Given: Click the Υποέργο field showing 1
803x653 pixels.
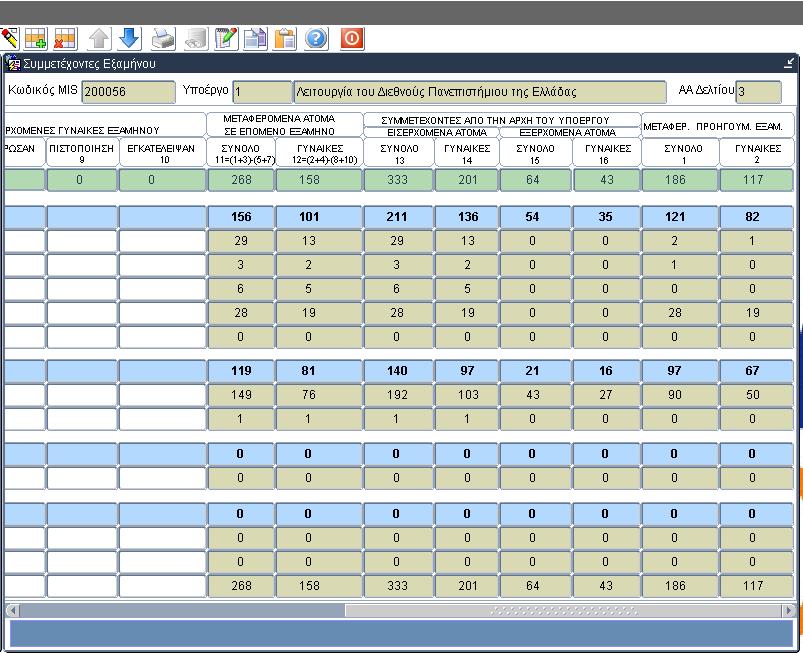Looking at the screenshot, I should (x=262, y=92).
